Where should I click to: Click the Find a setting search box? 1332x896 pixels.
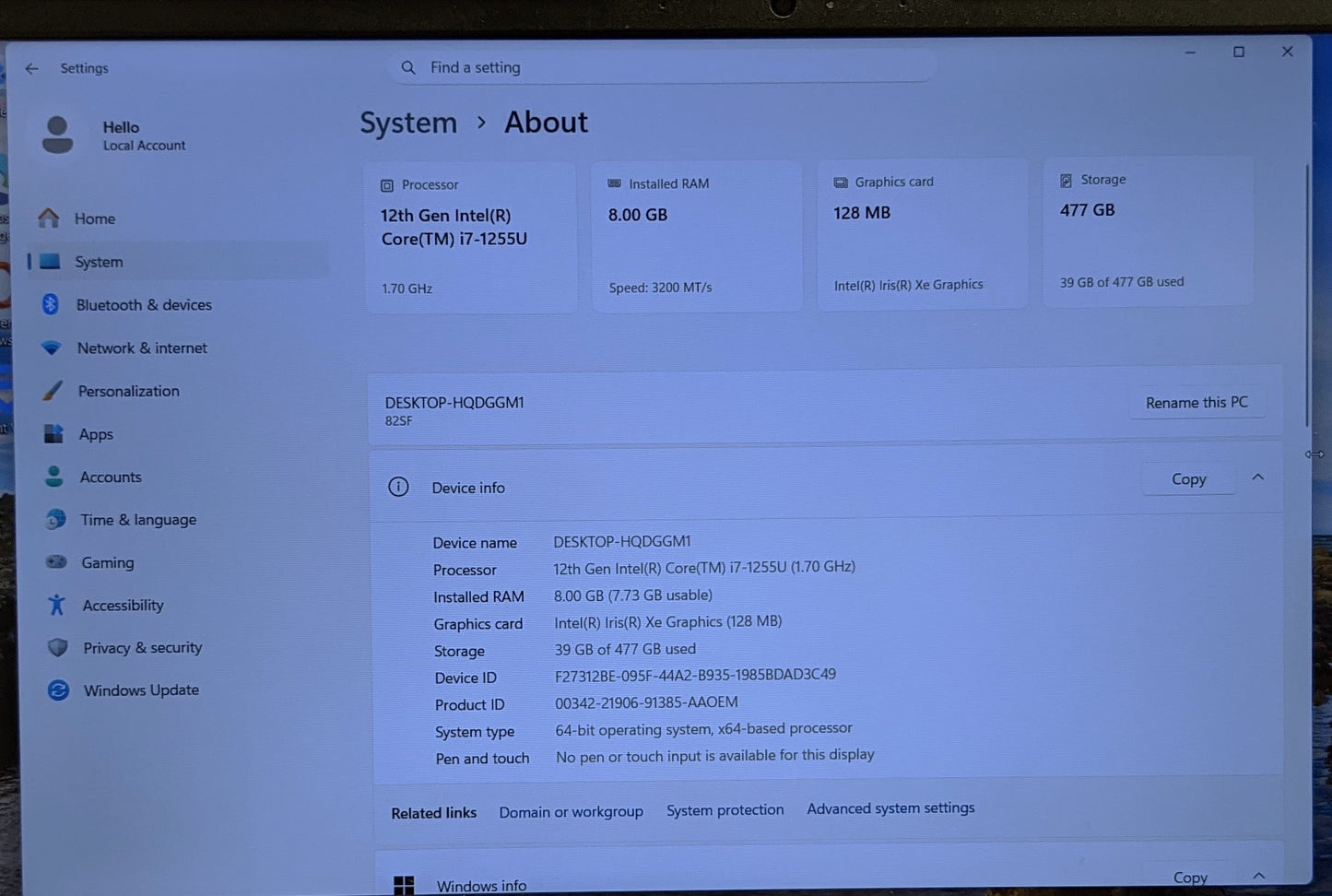662,66
